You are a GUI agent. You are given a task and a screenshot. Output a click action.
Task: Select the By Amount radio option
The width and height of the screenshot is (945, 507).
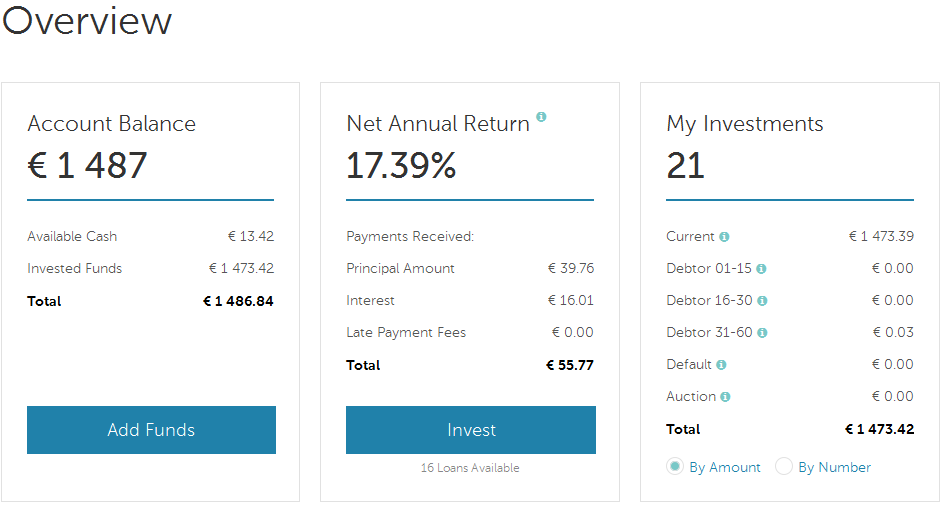(675, 466)
